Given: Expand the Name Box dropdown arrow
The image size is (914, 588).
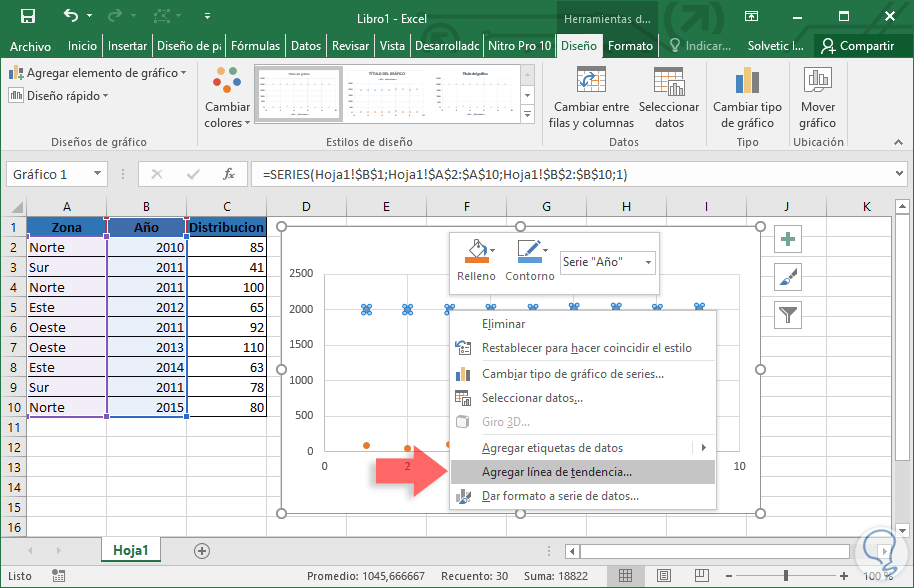Looking at the screenshot, I should tap(98, 174).
